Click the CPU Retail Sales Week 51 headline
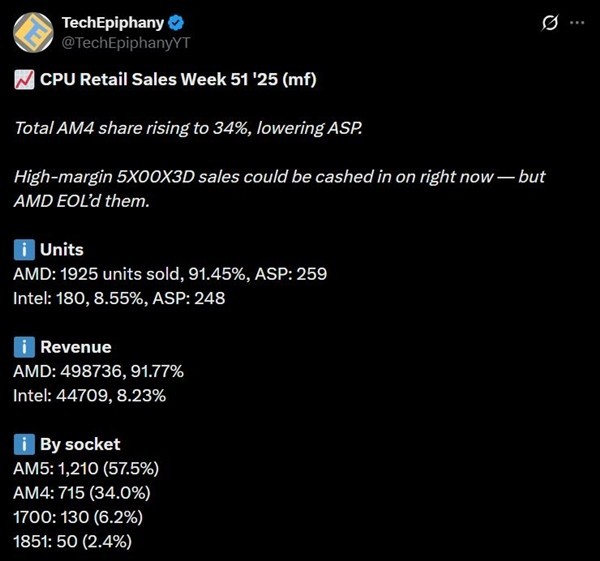600x561 pixels. click(x=178, y=80)
